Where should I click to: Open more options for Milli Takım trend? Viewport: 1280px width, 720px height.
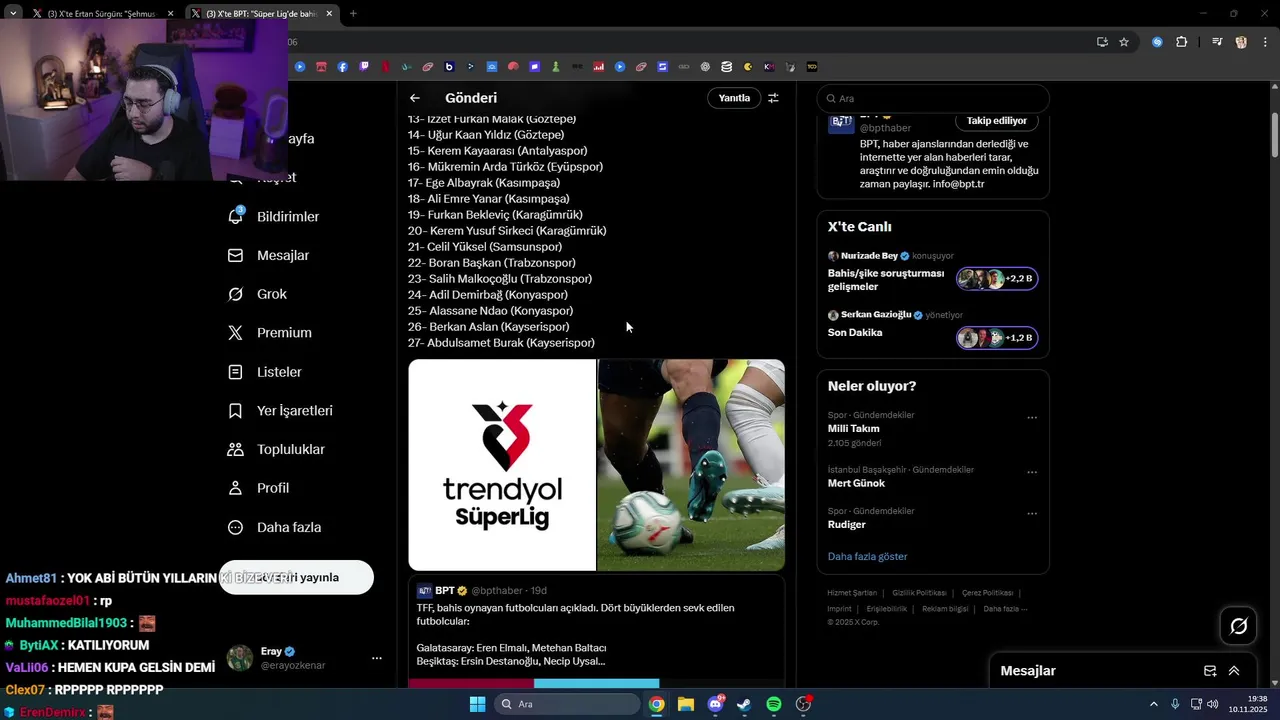point(1032,418)
